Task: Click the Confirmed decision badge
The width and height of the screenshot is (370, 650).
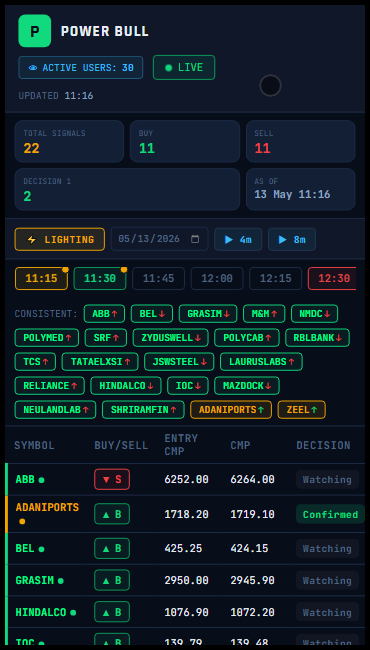Action: [330, 514]
